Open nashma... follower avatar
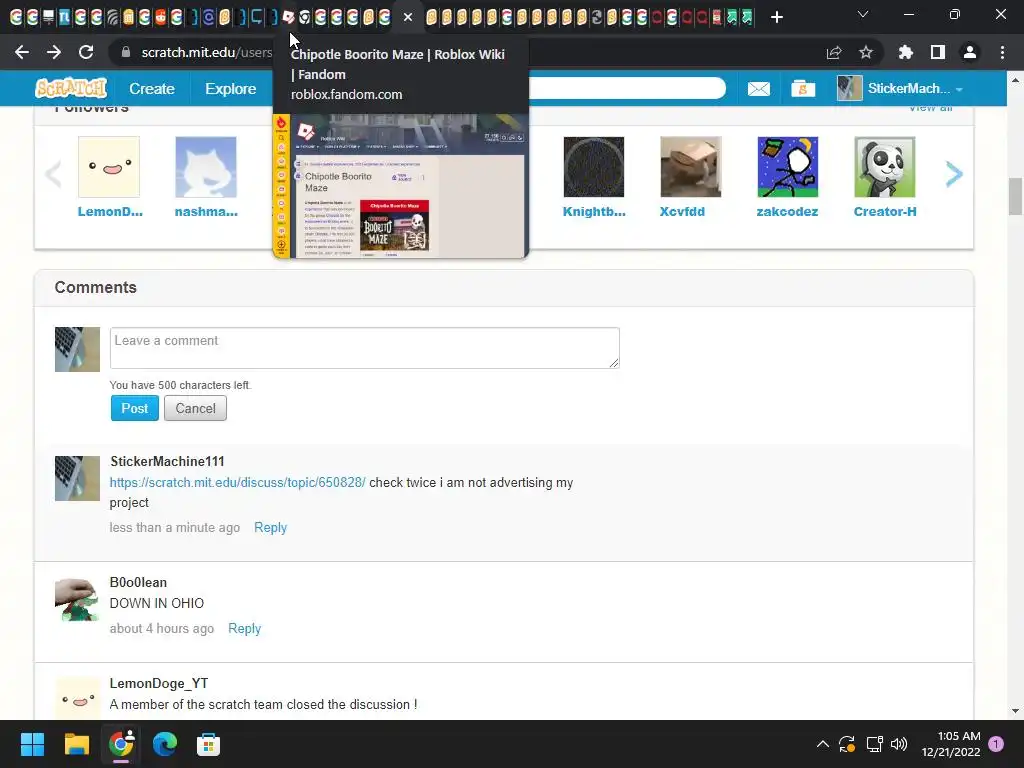This screenshot has width=1024, height=768. point(206,167)
